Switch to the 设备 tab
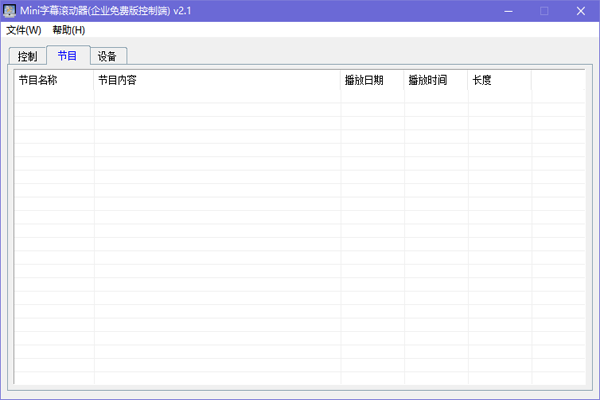 pyautogui.click(x=108, y=57)
